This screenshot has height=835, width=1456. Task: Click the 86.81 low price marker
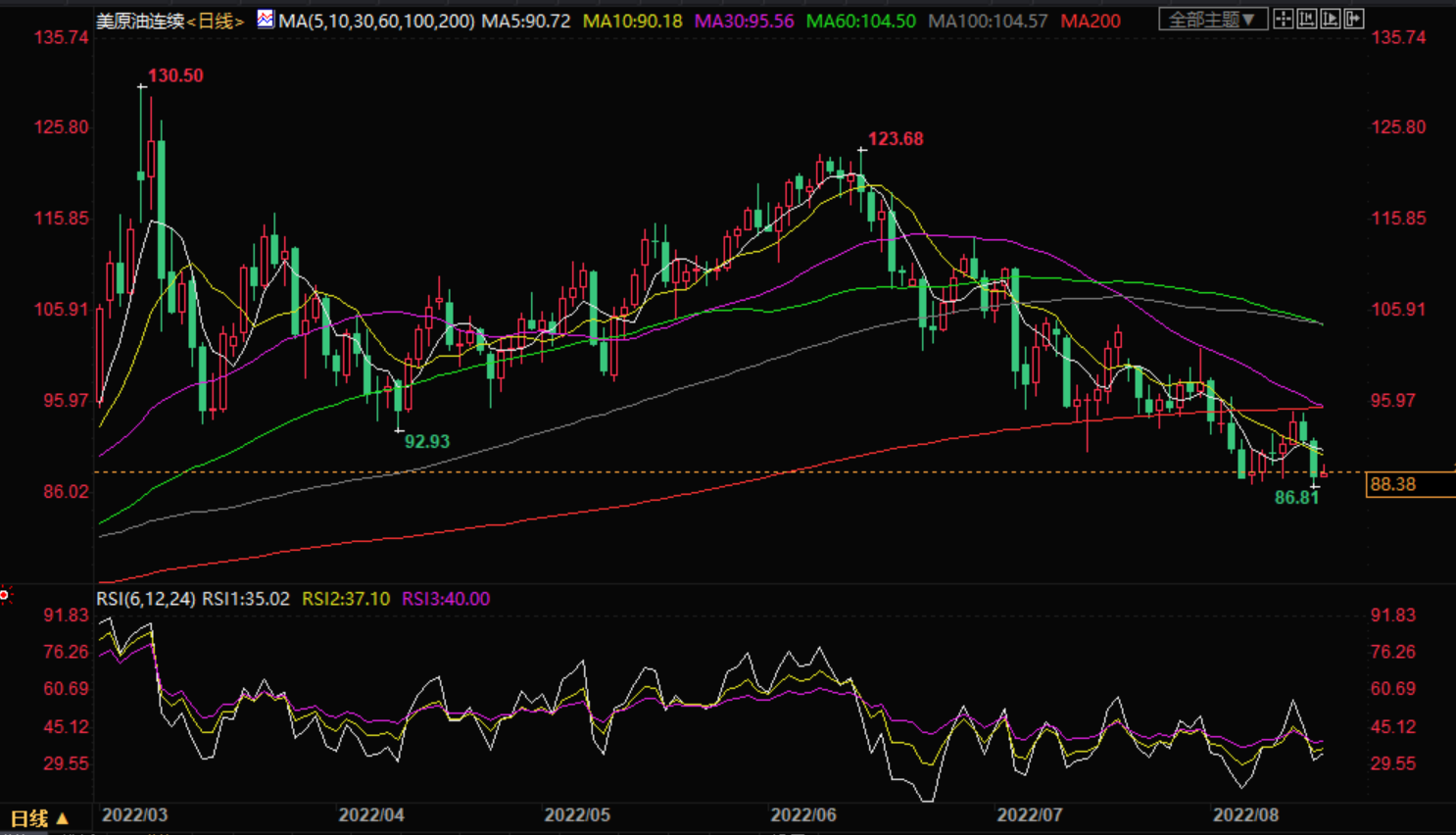coord(1296,498)
